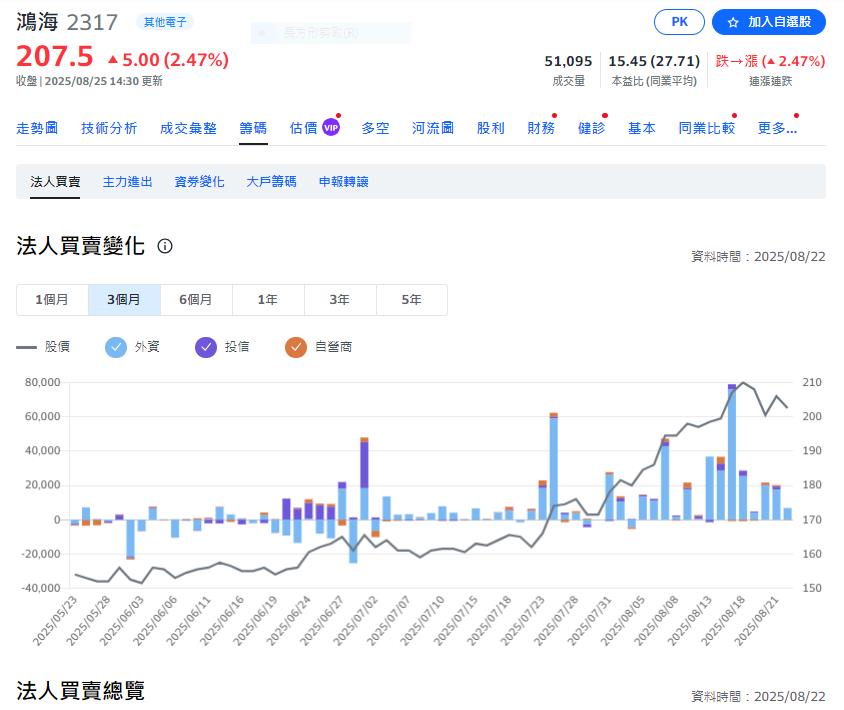
Task: Click the 207.5 stock price
Action: tap(55, 57)
